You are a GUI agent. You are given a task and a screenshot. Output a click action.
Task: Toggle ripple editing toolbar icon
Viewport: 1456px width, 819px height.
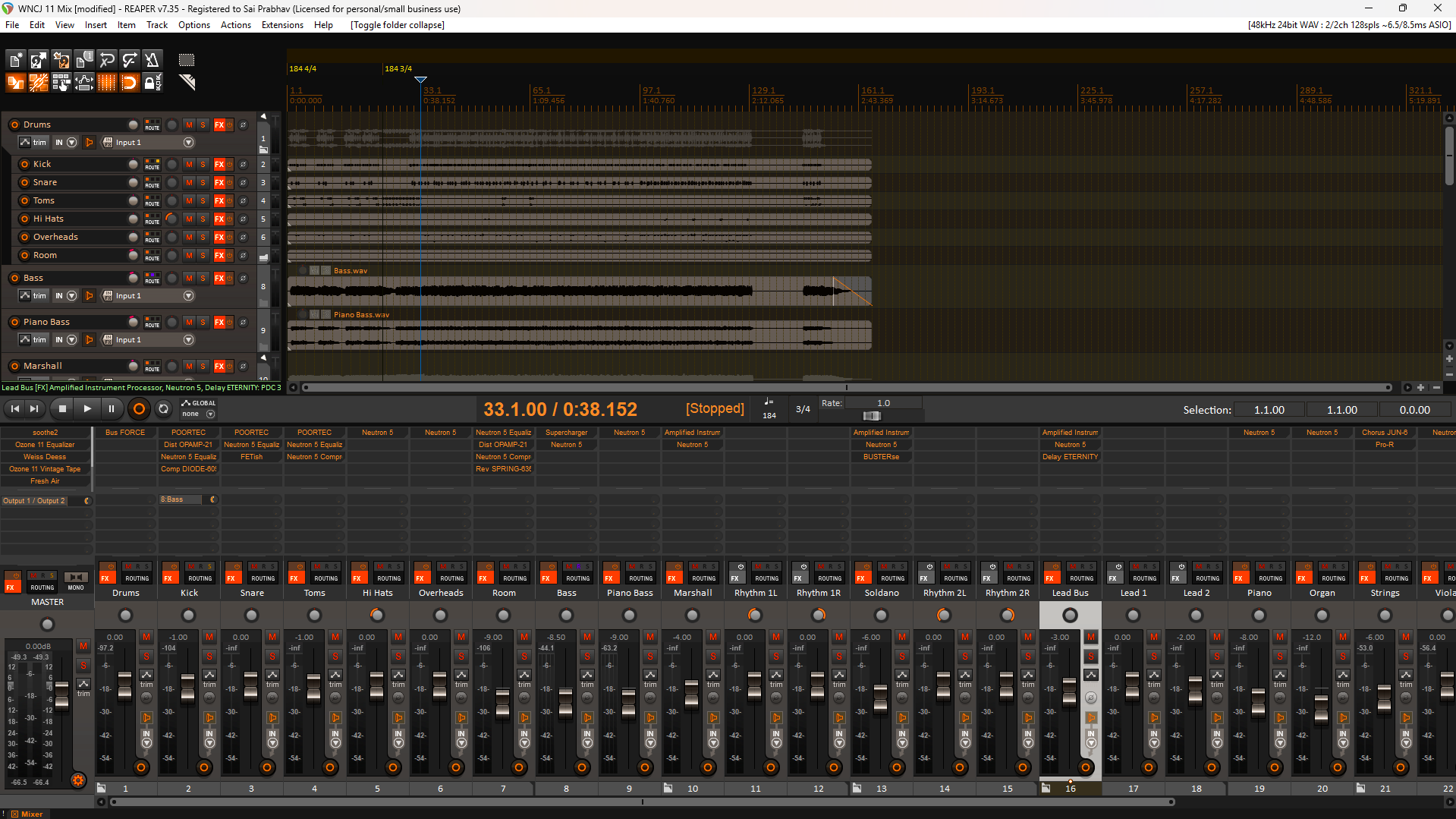click(x=61, y=83)
